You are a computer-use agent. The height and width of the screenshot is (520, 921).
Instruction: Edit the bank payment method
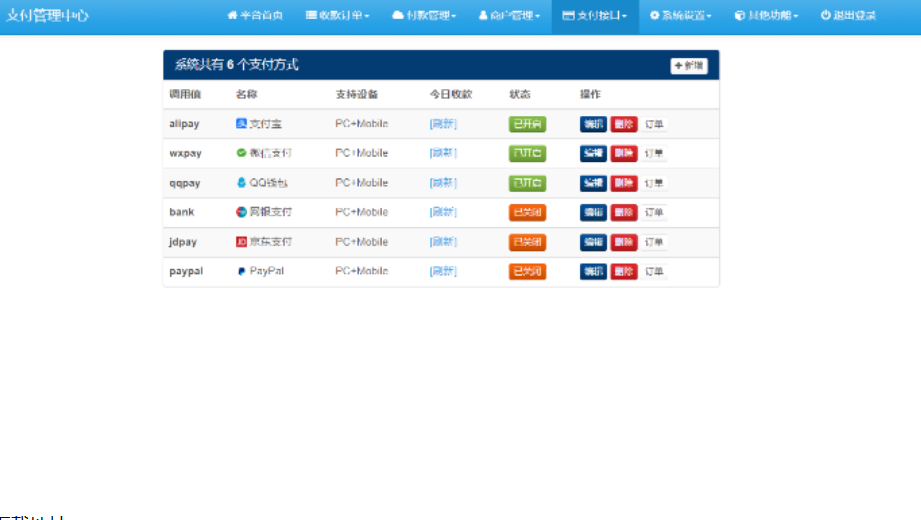[593, 213]
